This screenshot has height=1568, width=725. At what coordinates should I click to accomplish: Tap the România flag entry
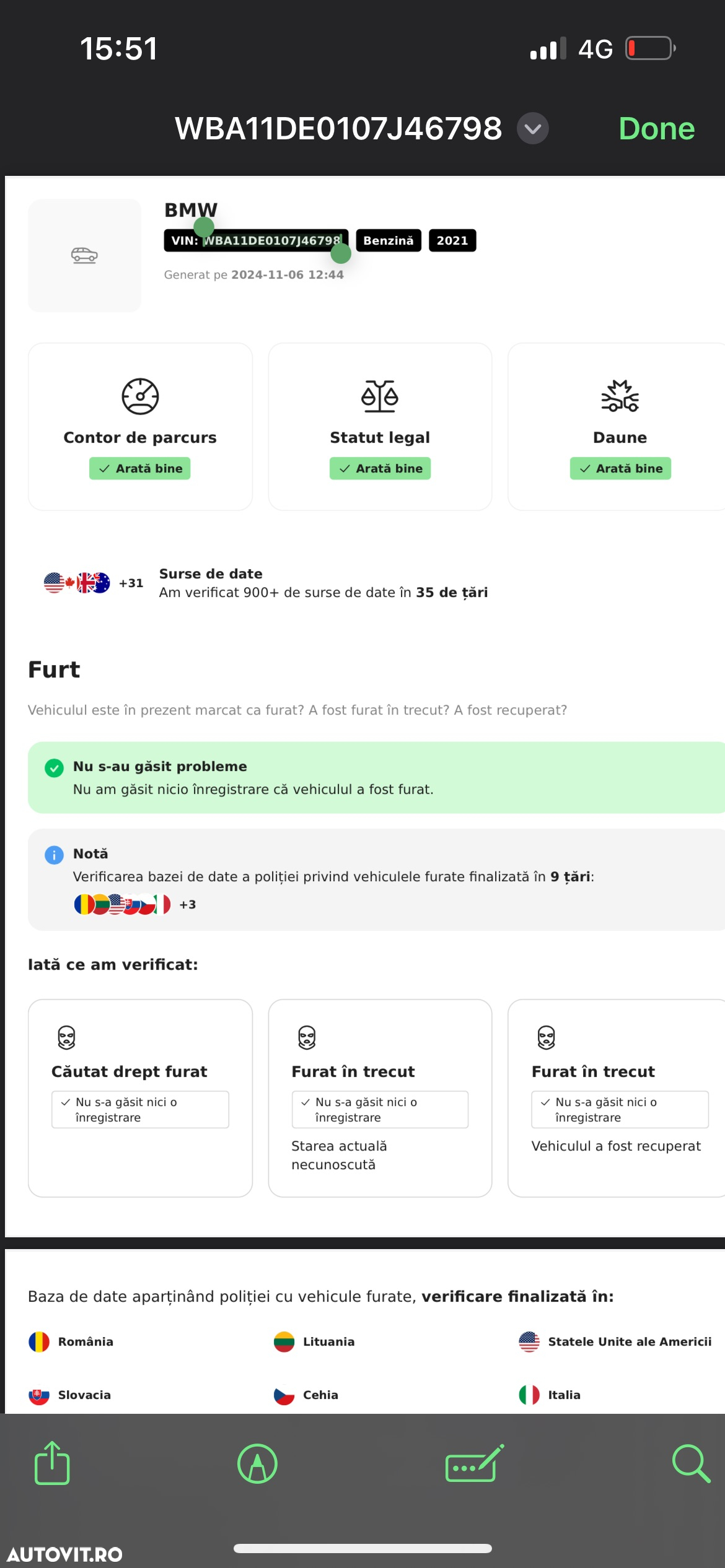click(71, 1342)
